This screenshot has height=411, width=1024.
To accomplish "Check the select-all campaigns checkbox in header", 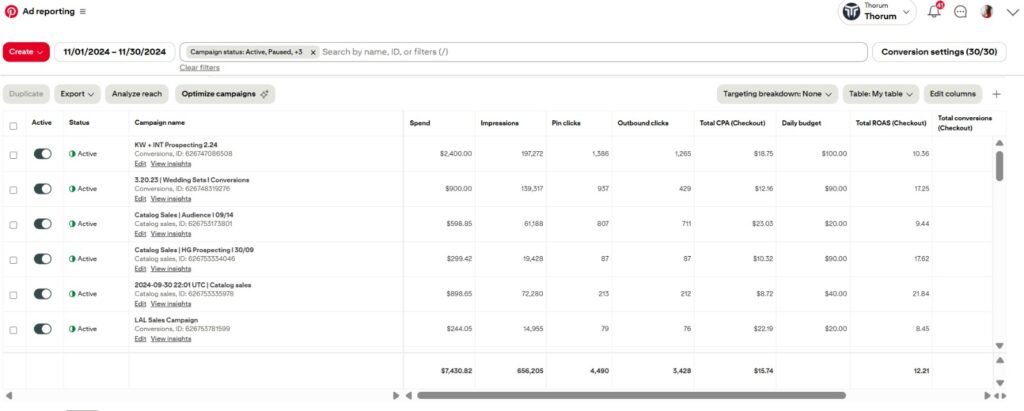I will pyautogui.click(x=13, y=125).
